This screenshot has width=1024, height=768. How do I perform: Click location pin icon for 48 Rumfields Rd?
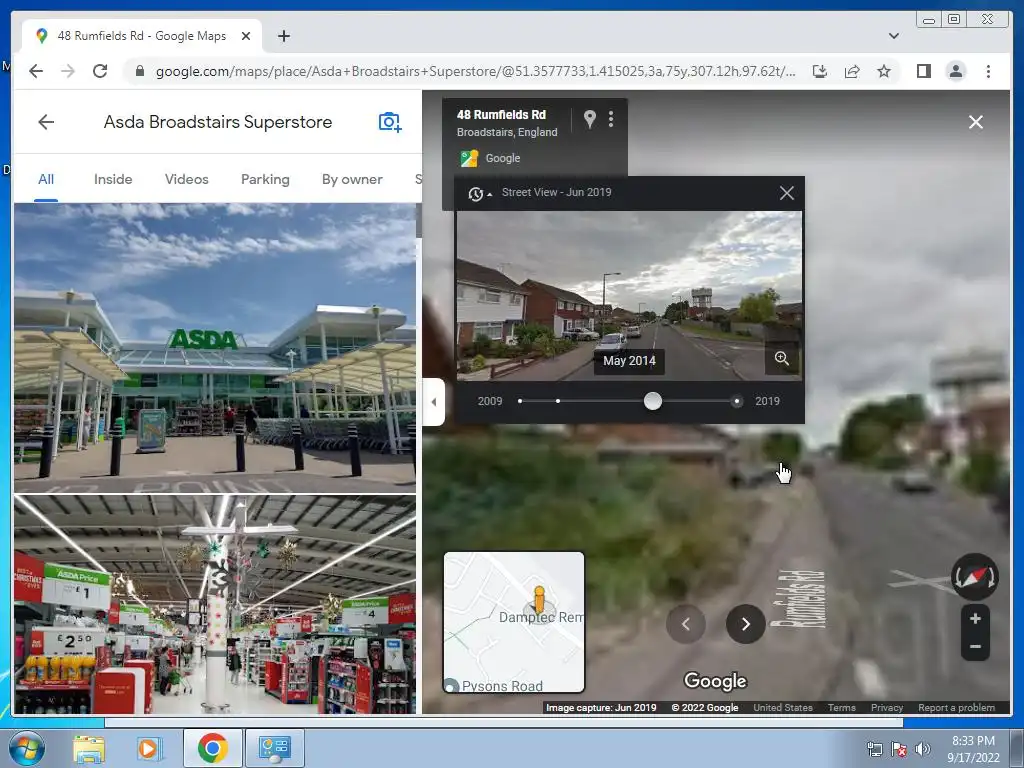click(590, 118)
